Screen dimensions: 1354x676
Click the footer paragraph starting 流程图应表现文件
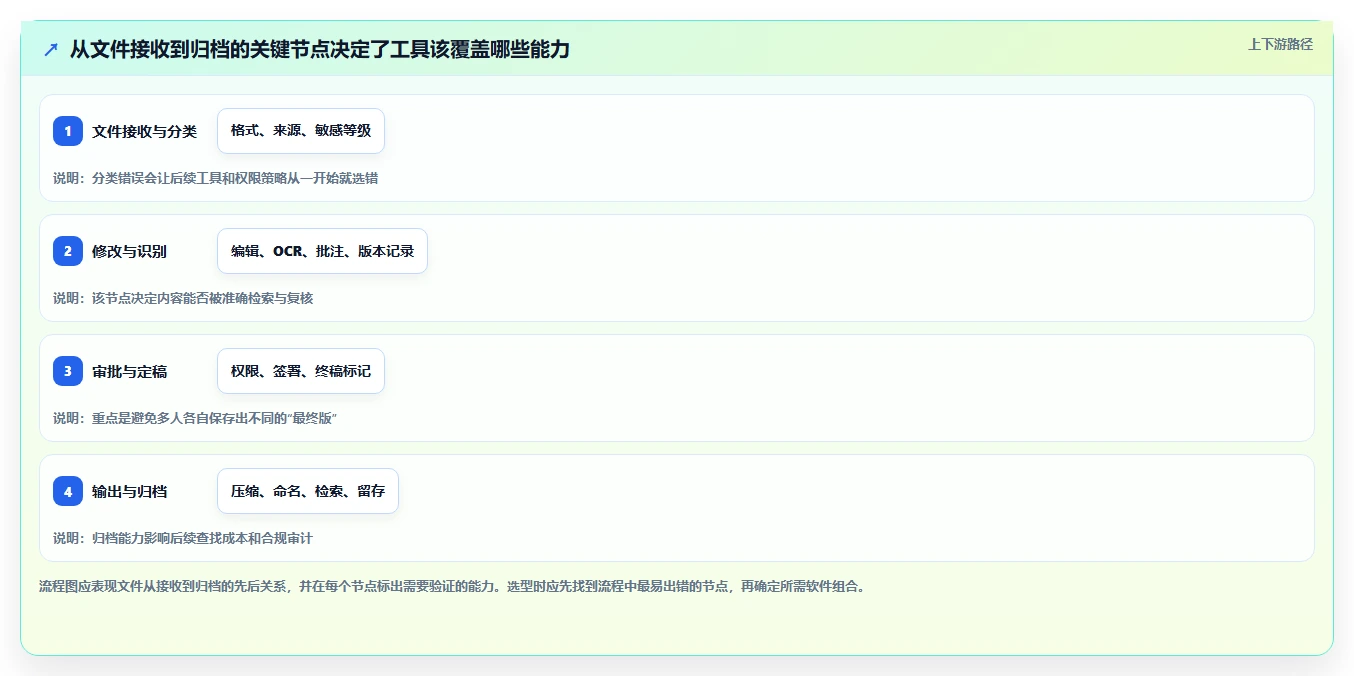pos(452,586)
